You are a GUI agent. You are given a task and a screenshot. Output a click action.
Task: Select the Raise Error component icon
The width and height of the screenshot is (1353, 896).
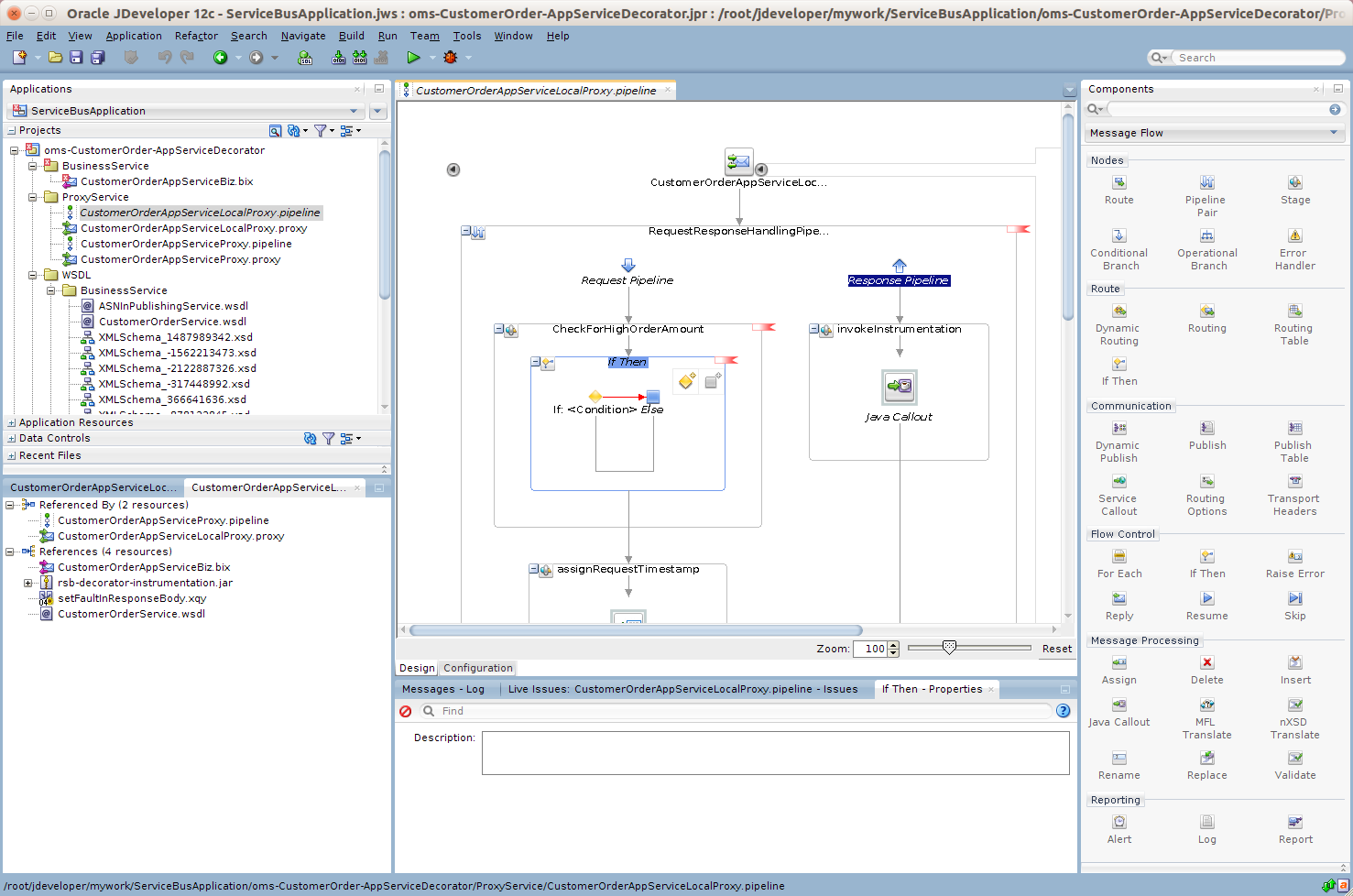tap(1294, 557)
